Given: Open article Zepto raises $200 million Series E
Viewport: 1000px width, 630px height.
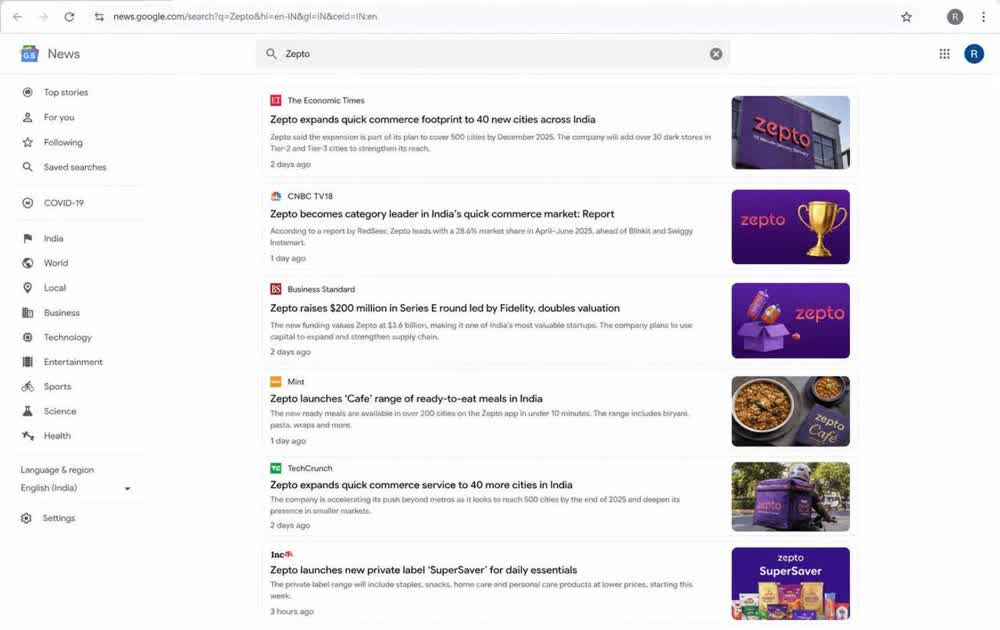Looking at the screenshot, I should pos(445,308).
